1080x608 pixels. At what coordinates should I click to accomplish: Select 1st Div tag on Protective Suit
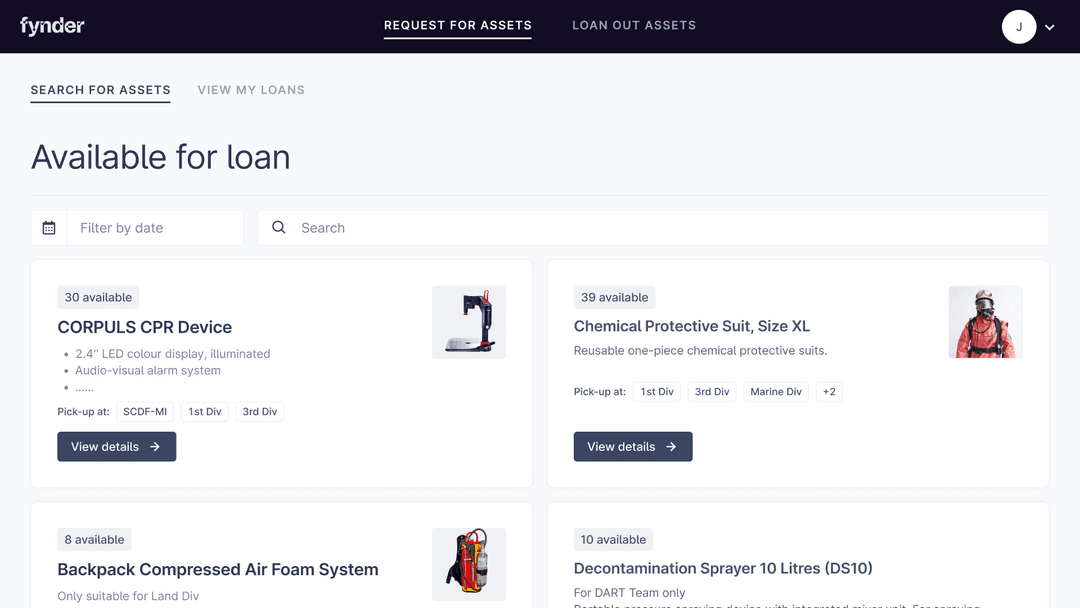tap(657, 392)
